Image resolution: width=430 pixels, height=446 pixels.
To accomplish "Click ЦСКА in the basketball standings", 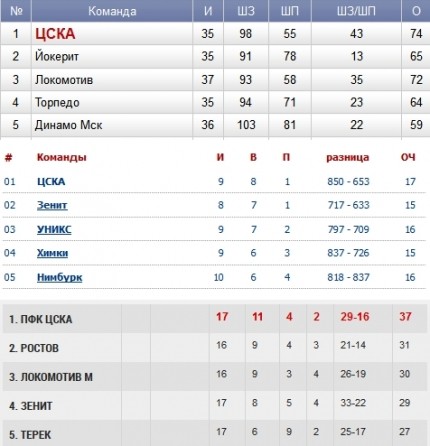I will pos(51,182).
